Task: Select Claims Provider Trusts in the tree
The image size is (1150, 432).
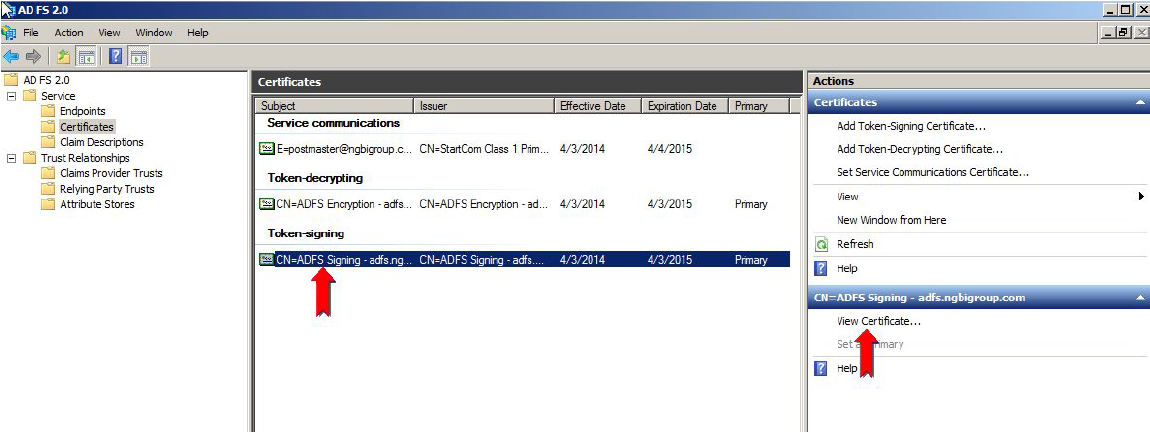Action: [111, 173]
